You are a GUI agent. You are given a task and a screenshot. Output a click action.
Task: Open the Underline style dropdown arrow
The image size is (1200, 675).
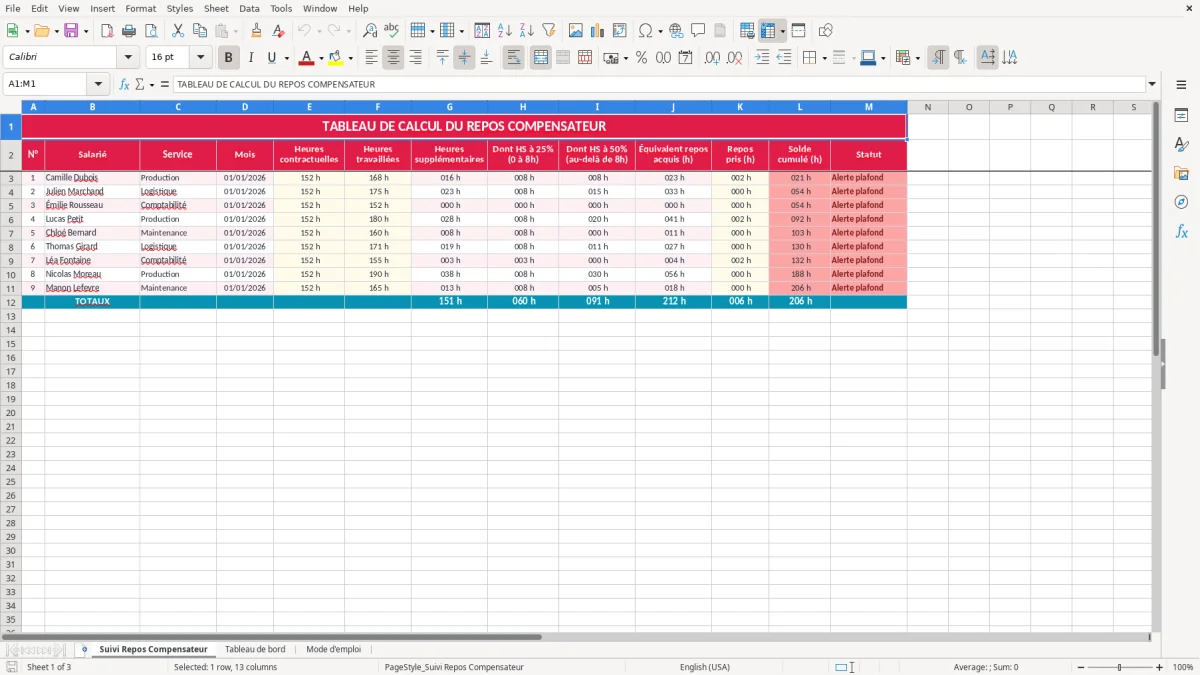click(286, 58)
